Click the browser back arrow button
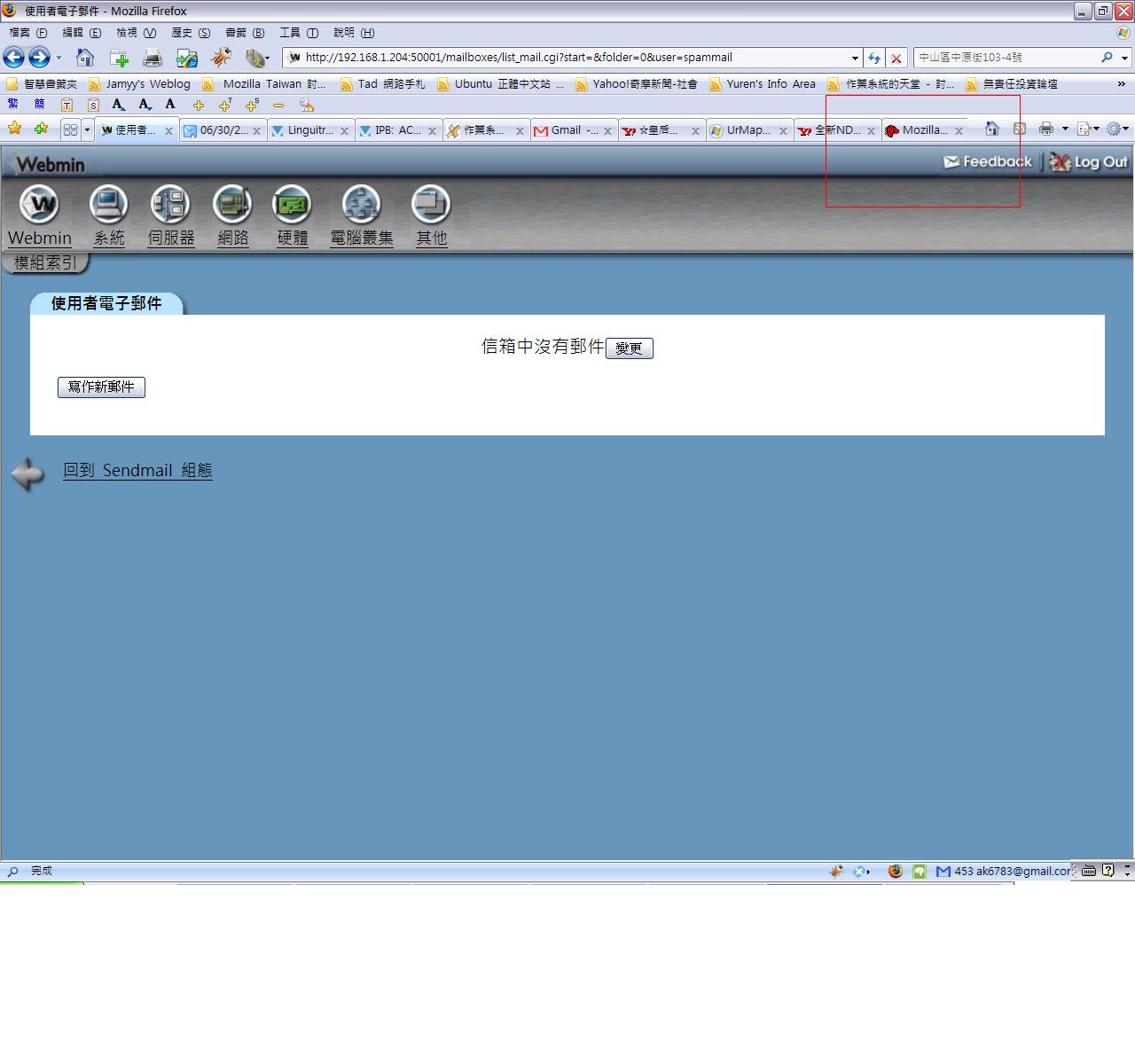 click(13, 59)
